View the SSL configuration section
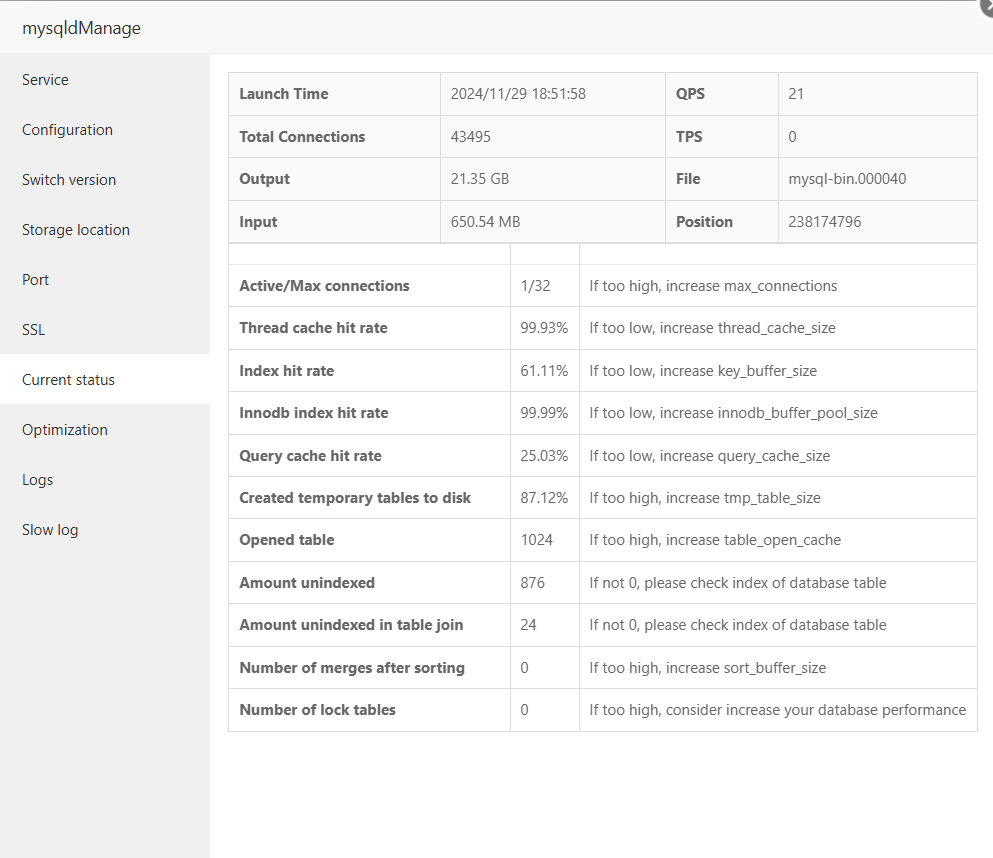The height and width of the screenshot is (858, 993). coord(33,329)
